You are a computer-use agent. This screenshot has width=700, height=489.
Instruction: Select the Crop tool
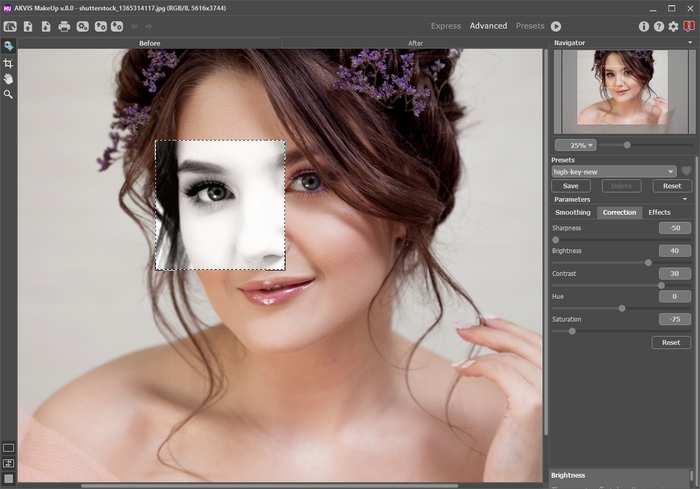[x=8, y=63]
